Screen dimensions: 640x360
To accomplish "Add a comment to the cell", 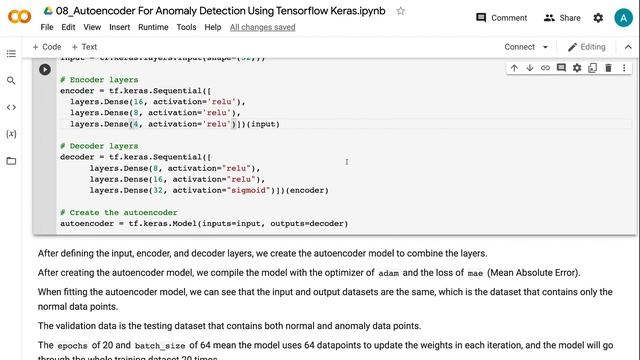I will click(561, 68).
